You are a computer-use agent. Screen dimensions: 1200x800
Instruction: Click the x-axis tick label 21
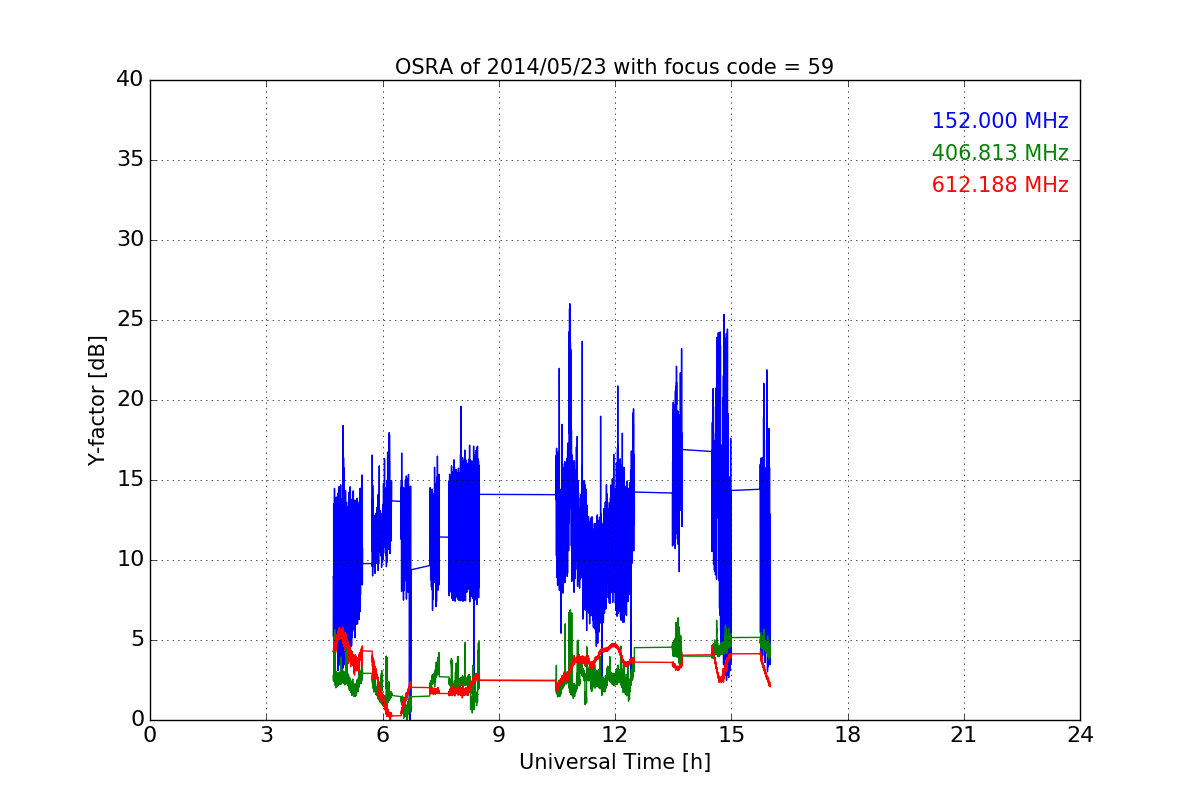click(964, 735)
